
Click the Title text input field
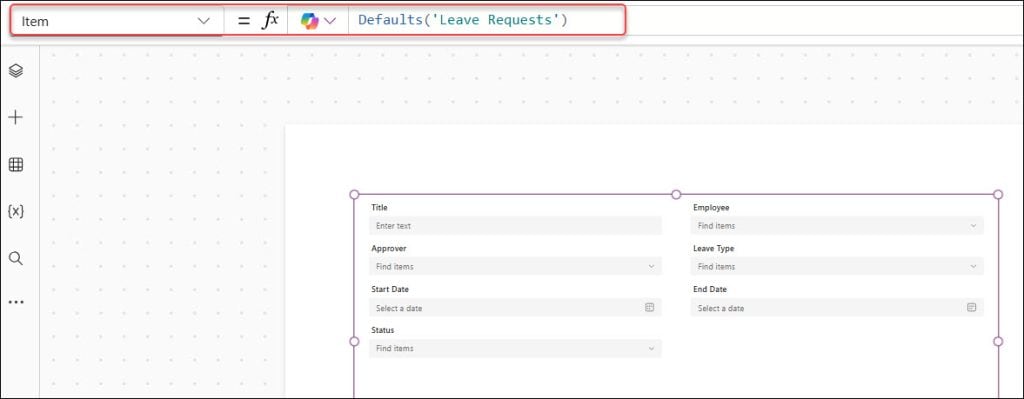pos(515,225)
